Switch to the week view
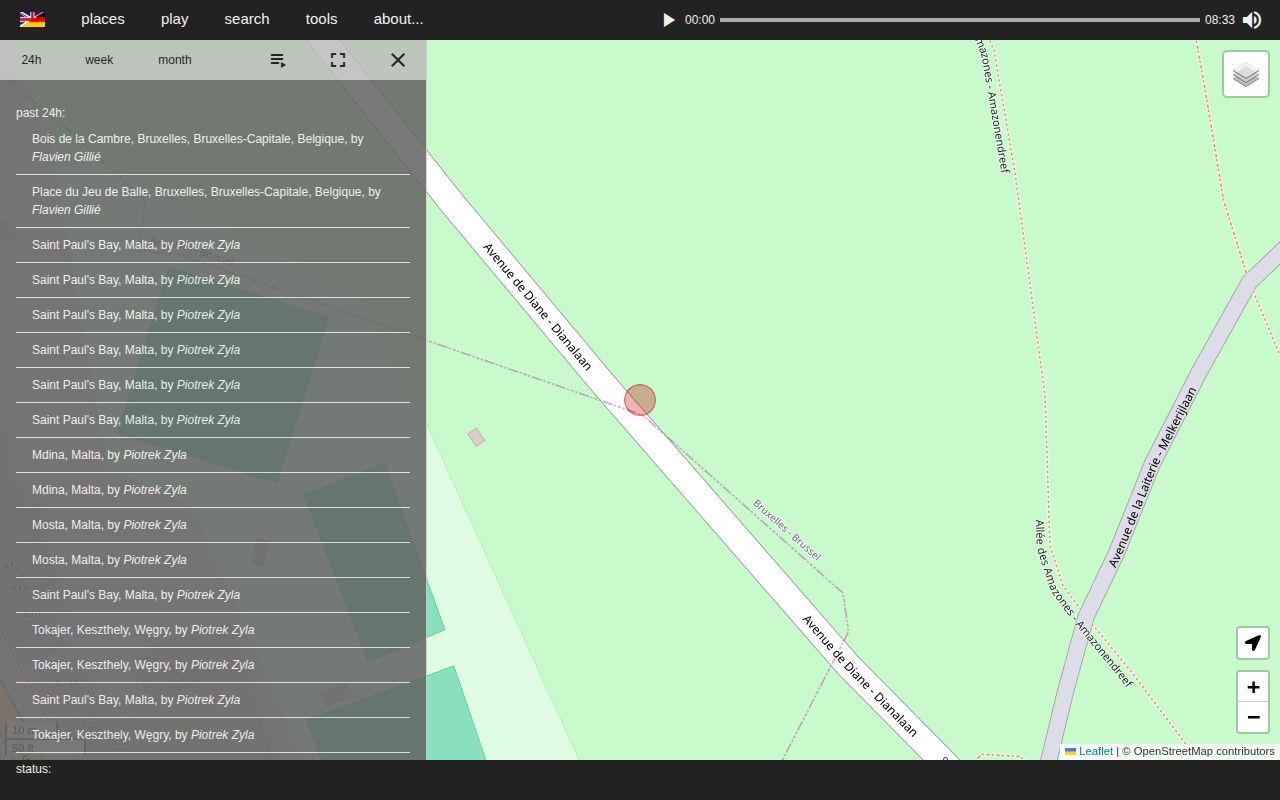 (98, 60)
